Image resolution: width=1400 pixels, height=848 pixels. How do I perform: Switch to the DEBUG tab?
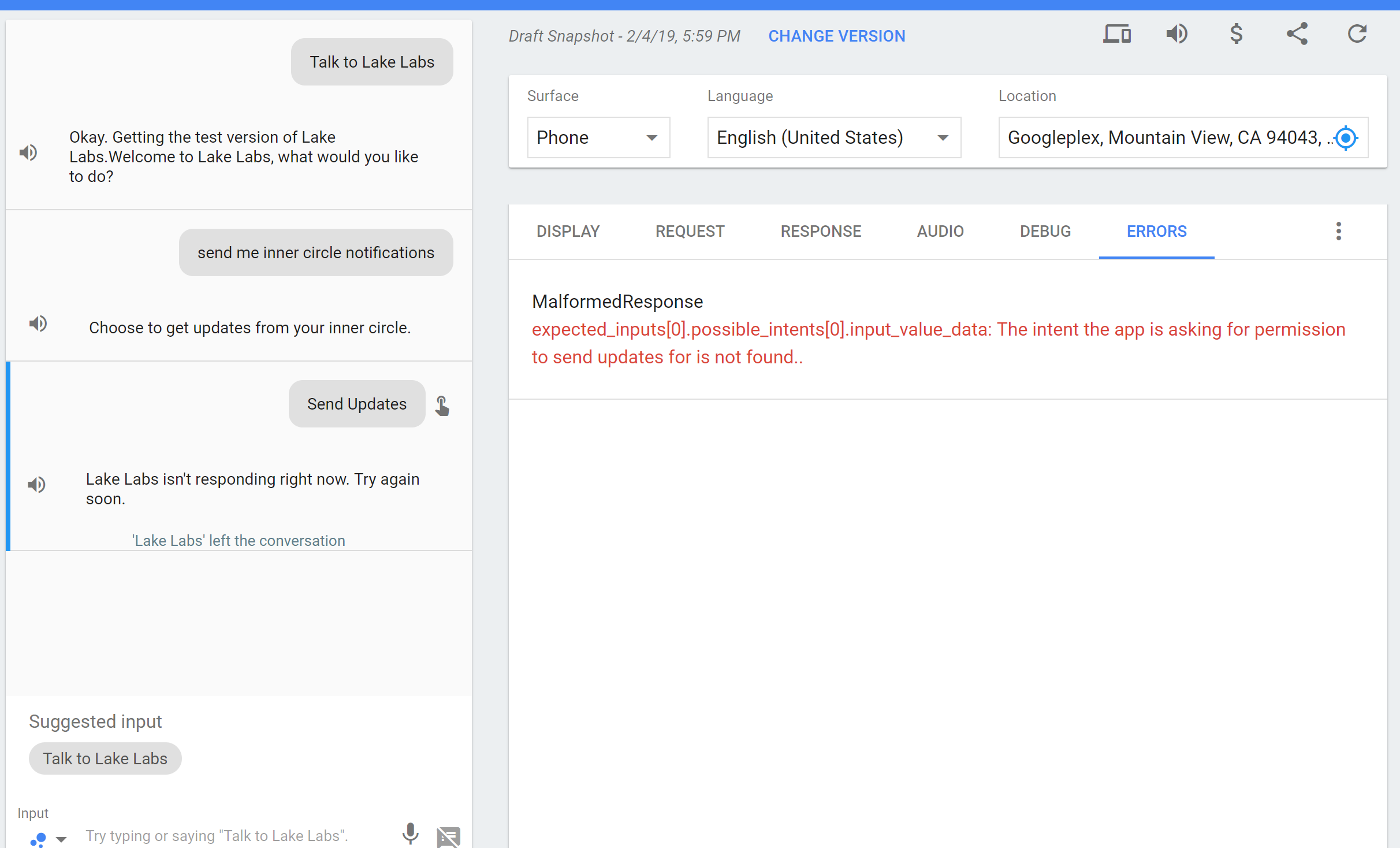pos(1045,232)
